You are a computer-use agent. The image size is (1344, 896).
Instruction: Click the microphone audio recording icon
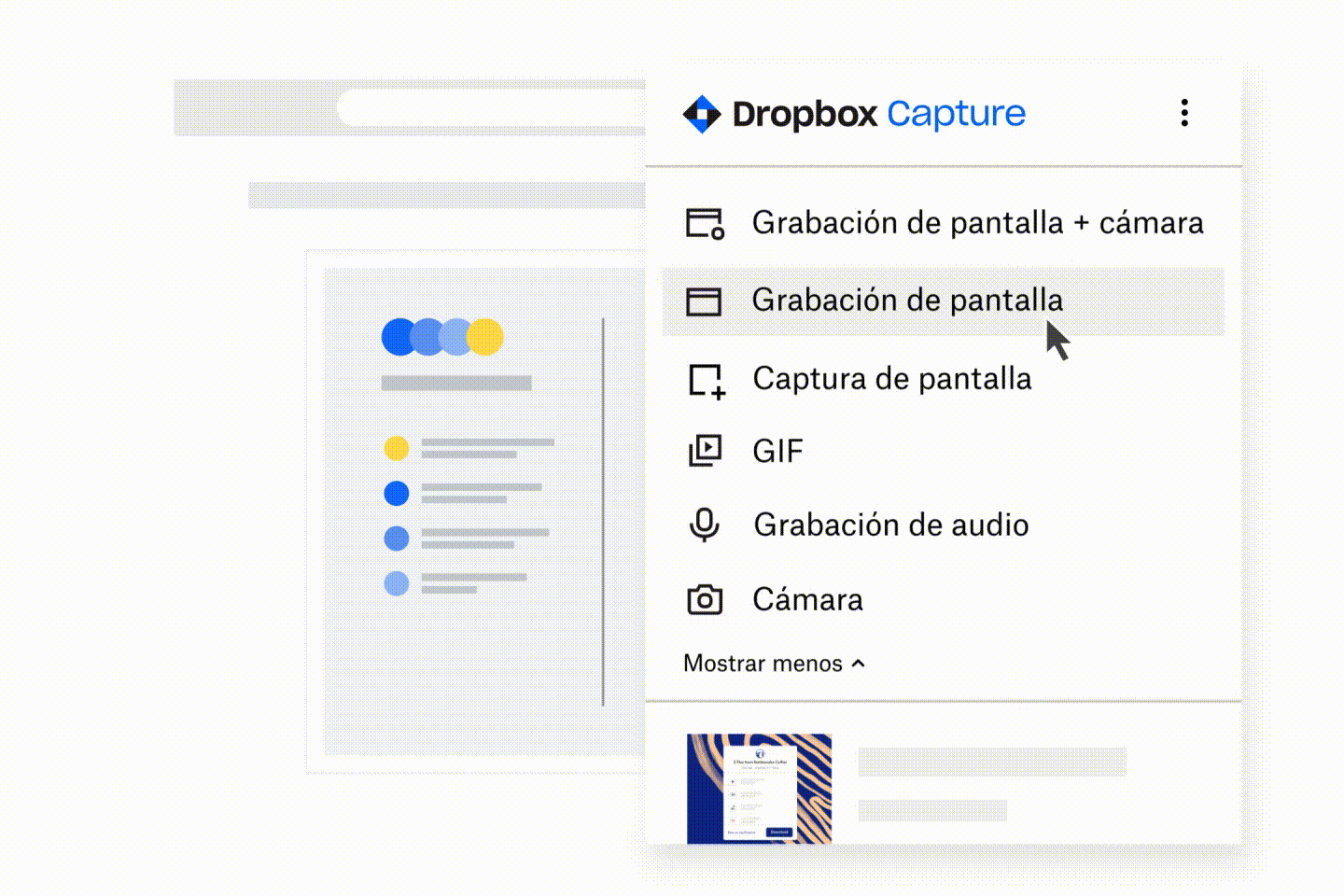(x=705, y=525)
